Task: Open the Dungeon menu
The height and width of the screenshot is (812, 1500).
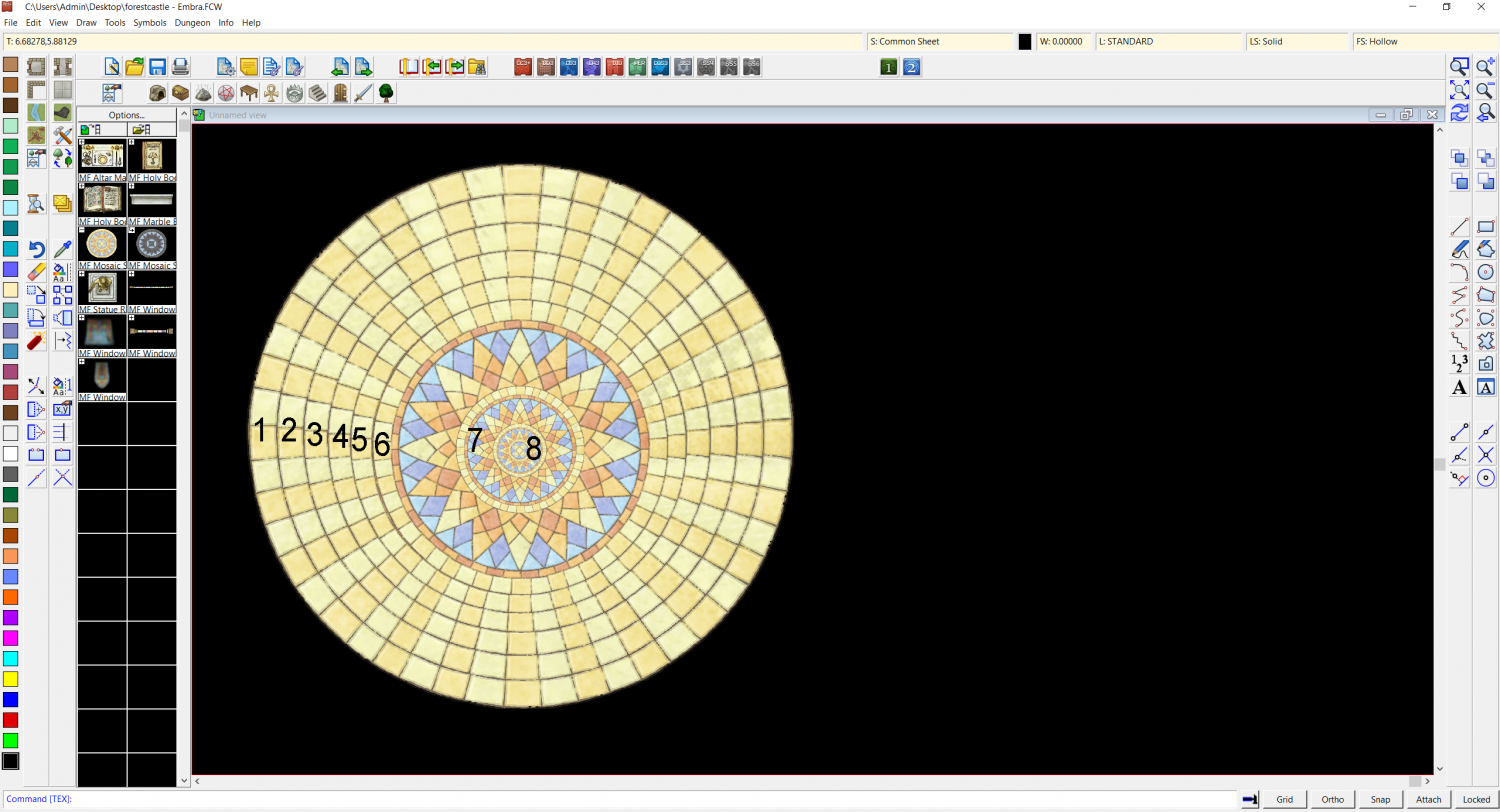Action: click(x=192, y=22)
